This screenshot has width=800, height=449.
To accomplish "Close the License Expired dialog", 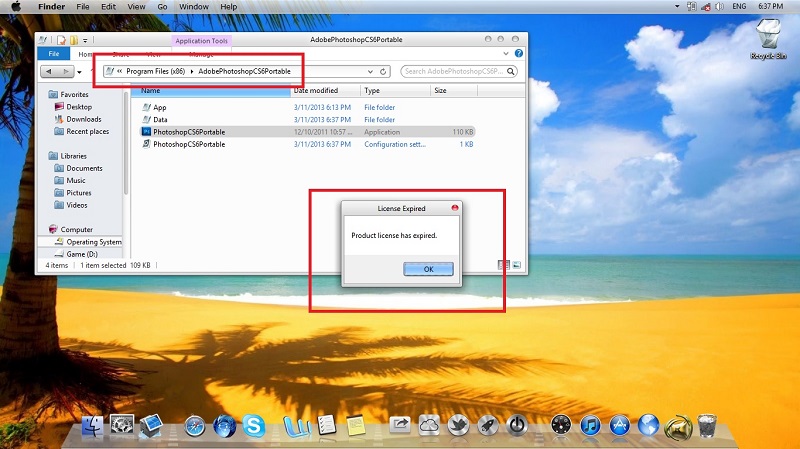I will (455, 208).
